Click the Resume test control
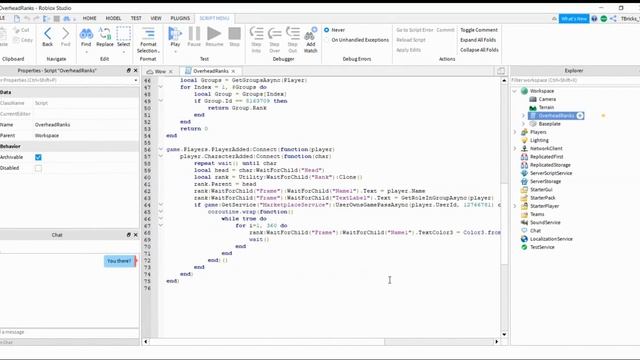 point(214,34)
